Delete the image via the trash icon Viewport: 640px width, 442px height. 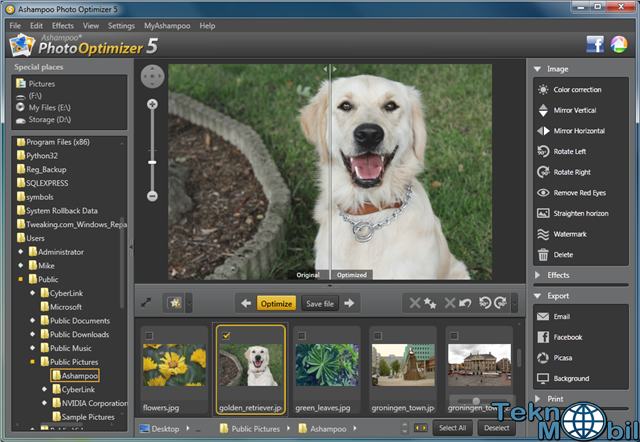pyautogui.click(x=543, y=254)
